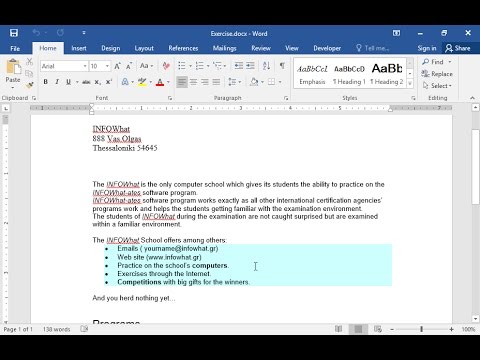Expand the Styles gallery More arrow
The width and height of the screenshot is (480, 360).
pyautogui.click(x=410, y=83)
